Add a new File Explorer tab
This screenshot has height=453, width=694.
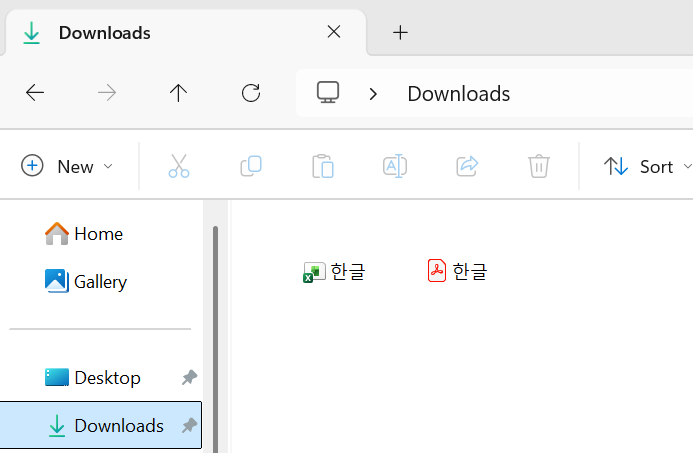400,32
